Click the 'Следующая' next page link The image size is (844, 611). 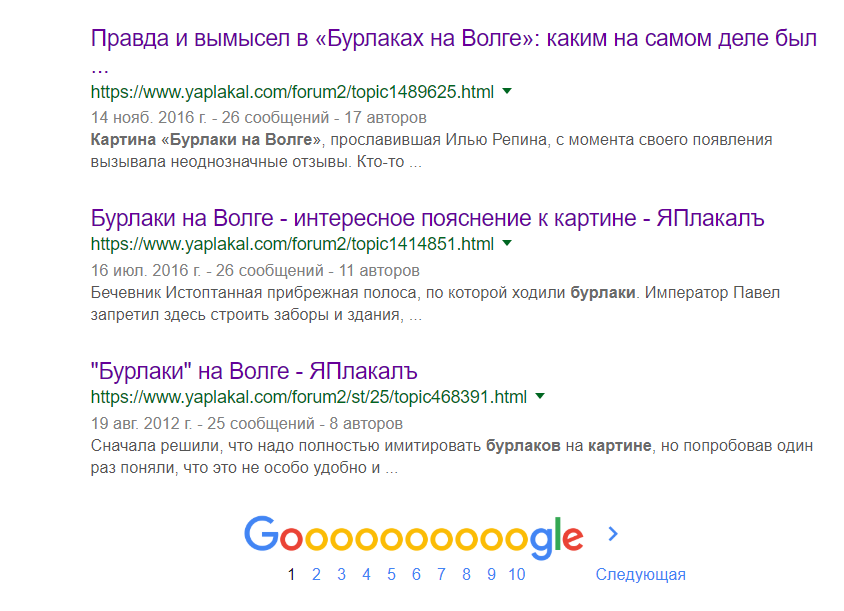[641, 574]
